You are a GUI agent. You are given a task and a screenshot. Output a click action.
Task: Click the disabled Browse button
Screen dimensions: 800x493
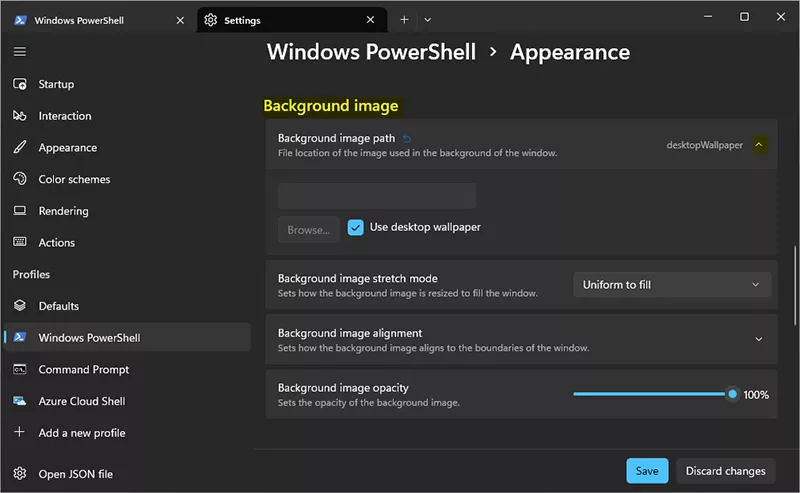[309, 230]
